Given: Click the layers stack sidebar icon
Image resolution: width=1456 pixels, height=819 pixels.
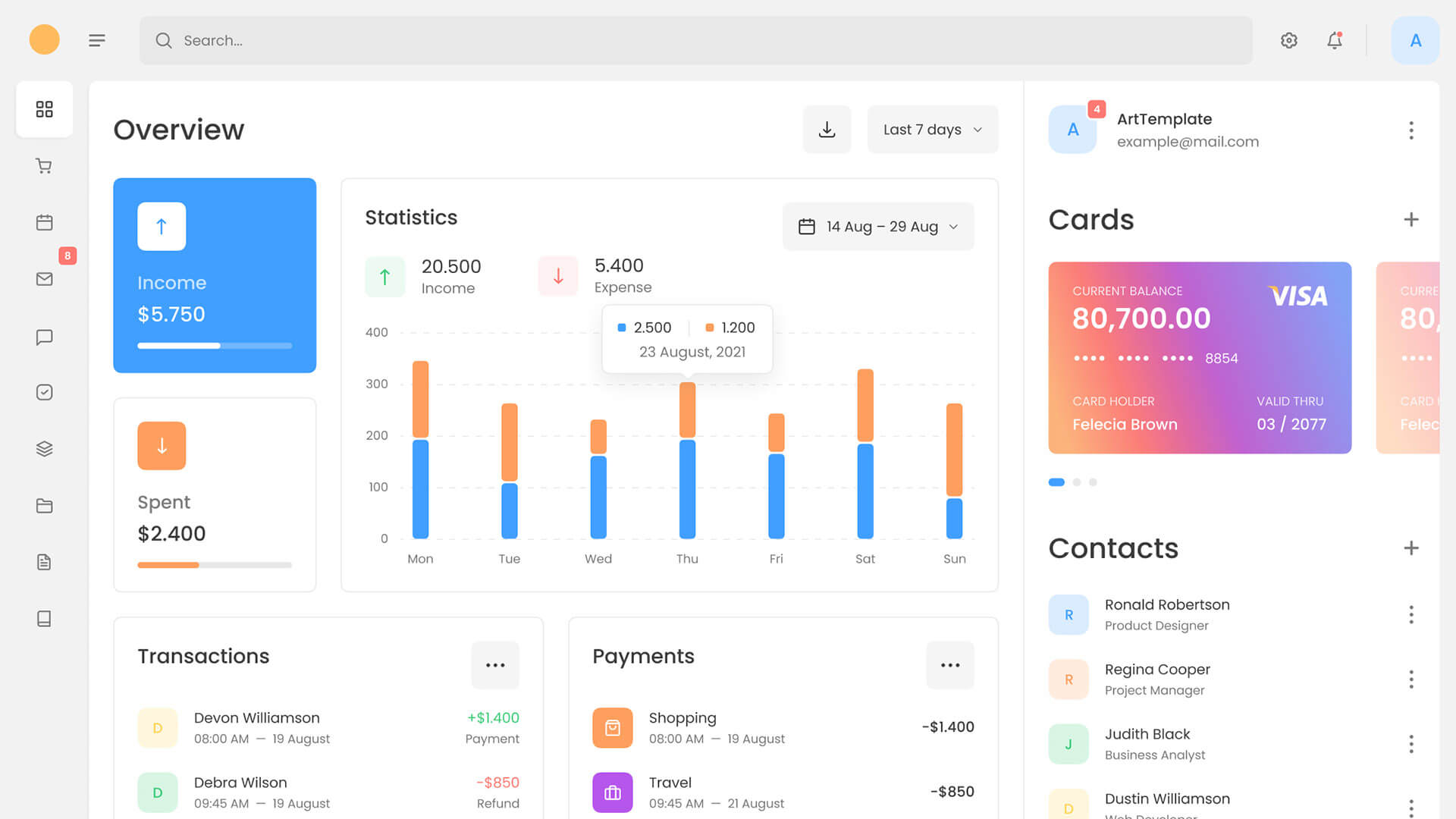Looking at the screenshot, I should click(44, 449).
